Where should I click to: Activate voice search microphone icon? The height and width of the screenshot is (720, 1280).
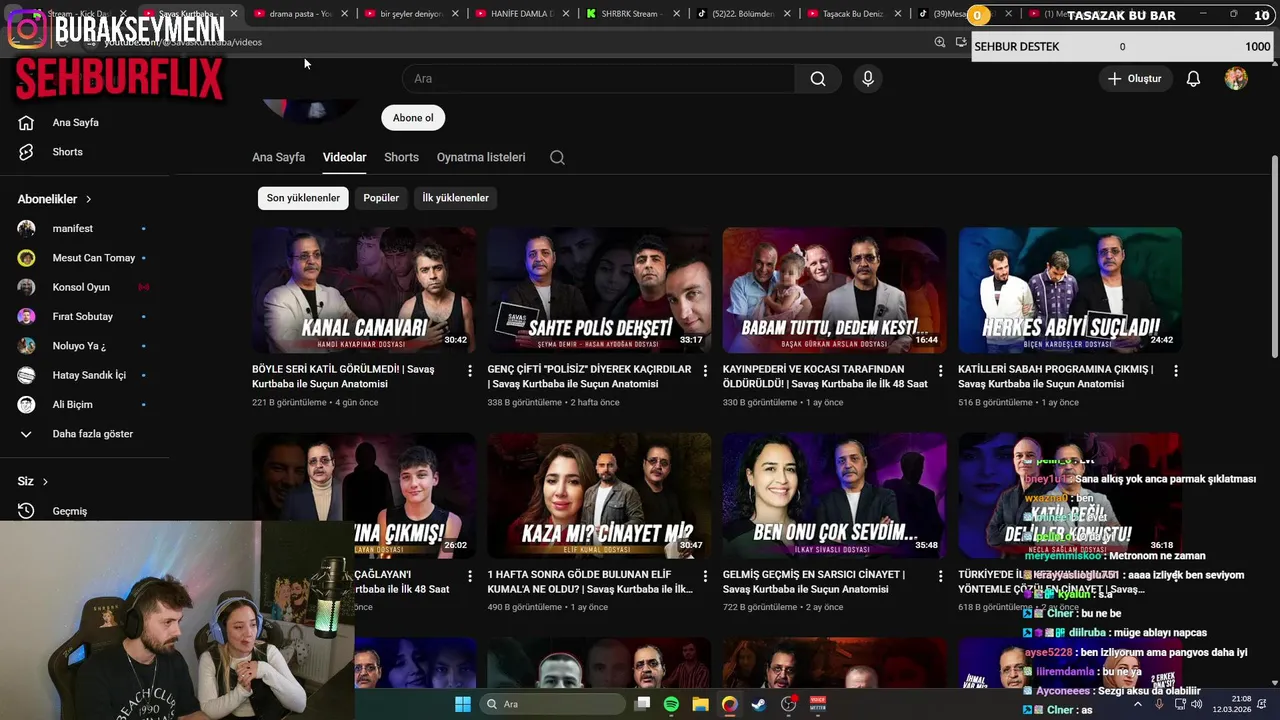click(867, 79)
